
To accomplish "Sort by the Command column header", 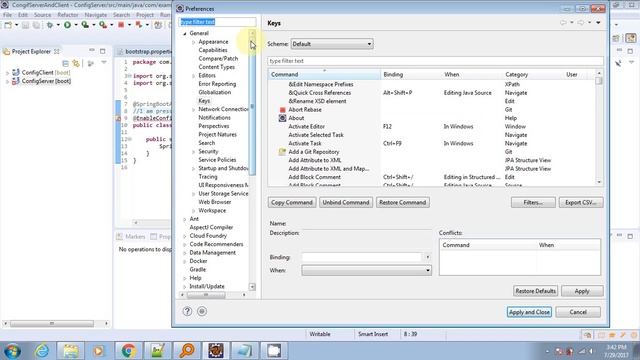I will 324,74.
